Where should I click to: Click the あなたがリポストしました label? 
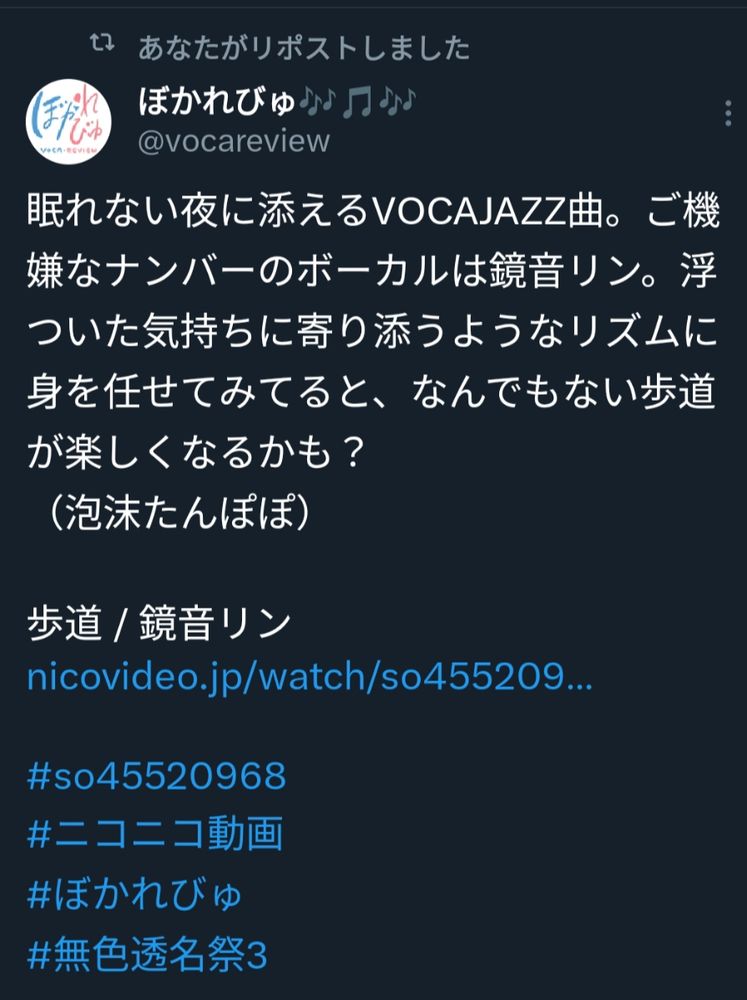pos(304,48)
